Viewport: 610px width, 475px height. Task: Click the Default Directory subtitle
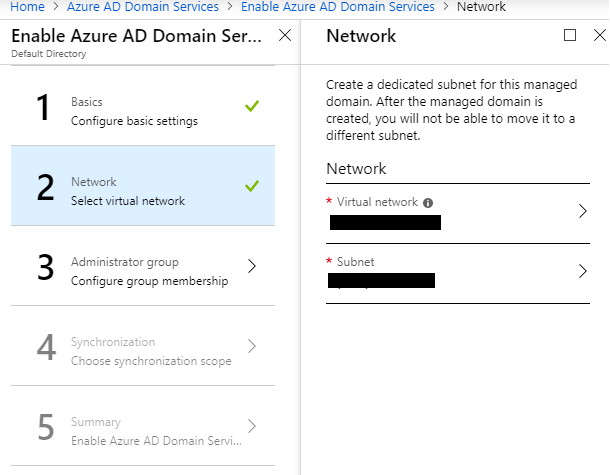[49, 54]
